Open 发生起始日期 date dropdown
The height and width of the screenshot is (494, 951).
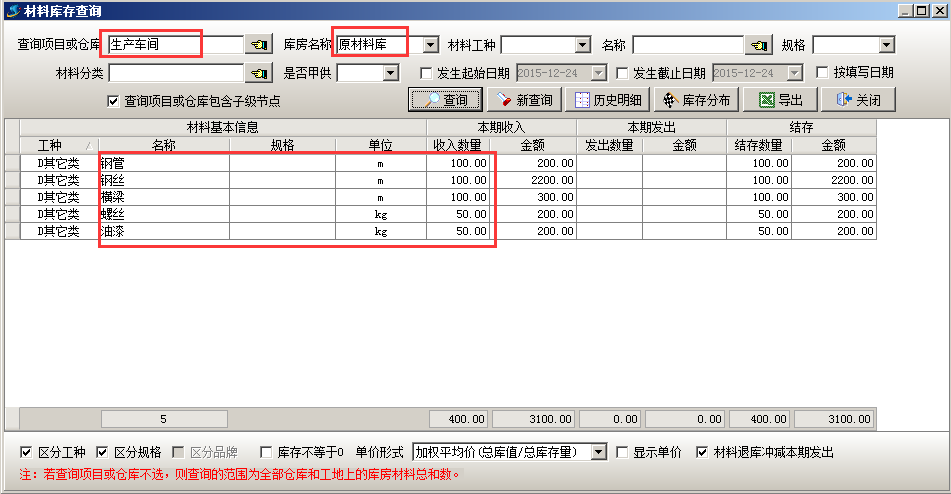pos(599,73)
